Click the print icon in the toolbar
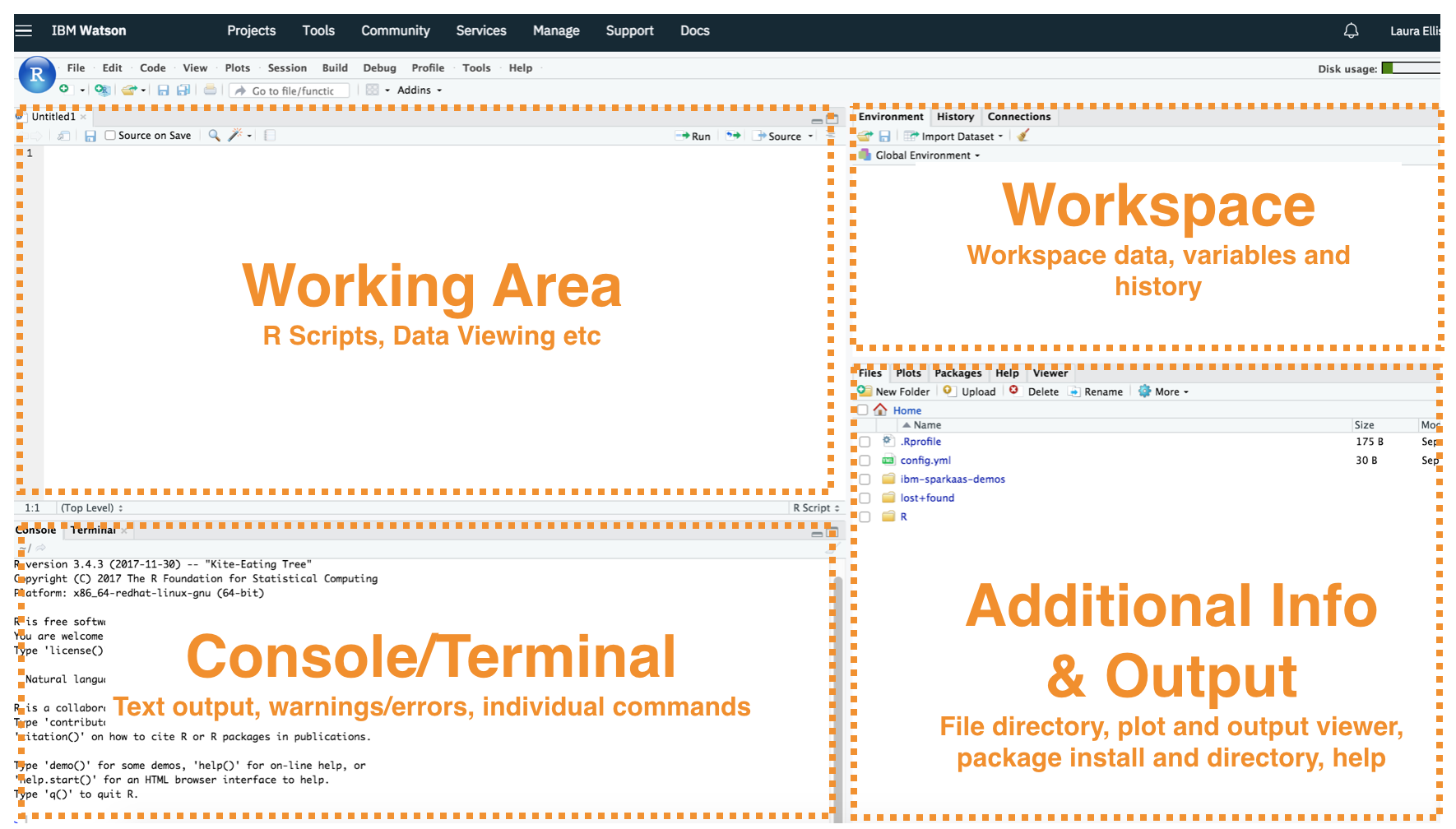Screen dimensions: 1456x829 coord(210,90)
